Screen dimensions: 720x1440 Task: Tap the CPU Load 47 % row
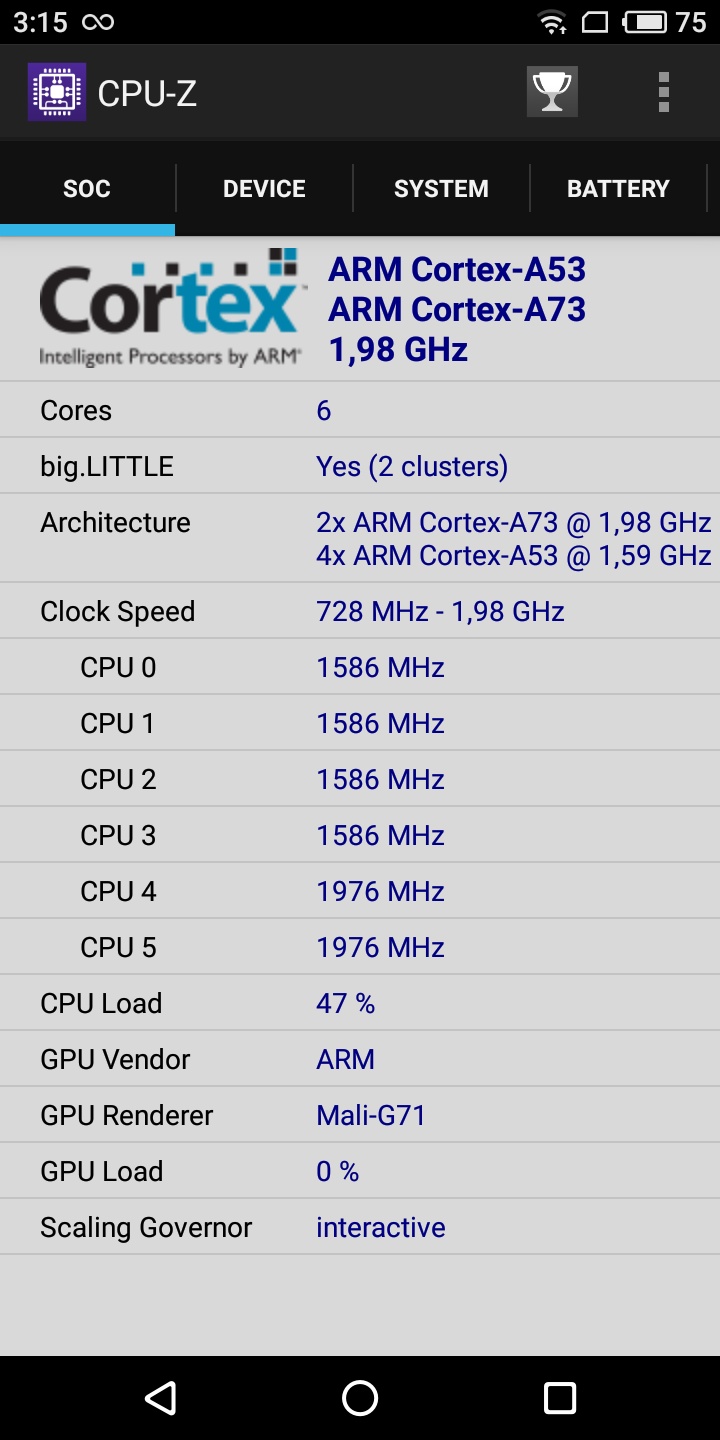(360, 1003)
